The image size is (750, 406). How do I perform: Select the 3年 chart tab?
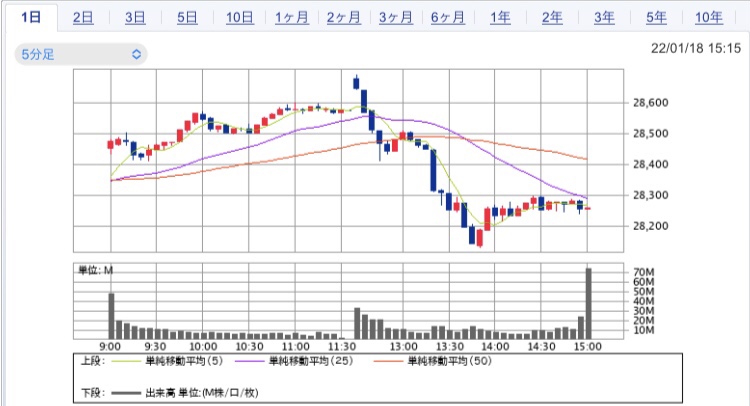[604, 18]
